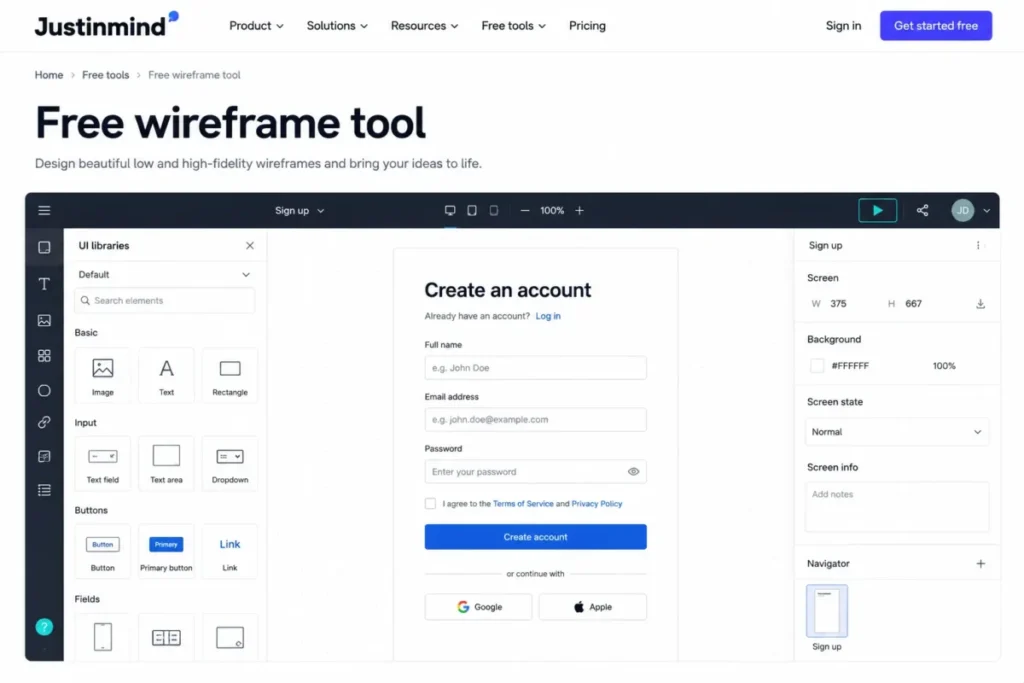
Task: Run the prototype with play button
Action: coord(877,210)
